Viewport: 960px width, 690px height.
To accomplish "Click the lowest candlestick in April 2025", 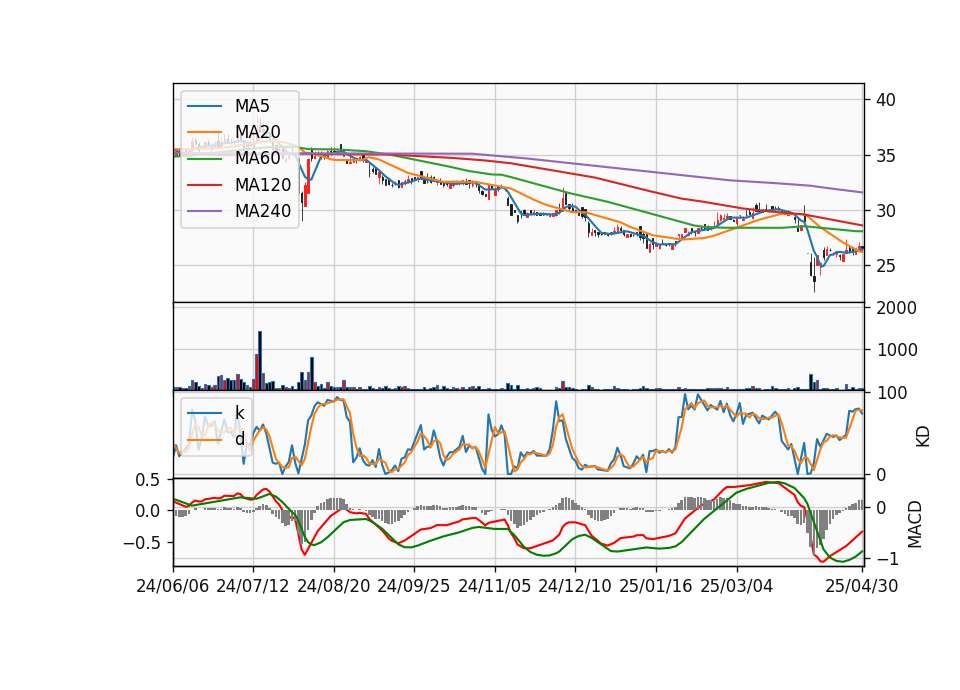I will [814, 279].
